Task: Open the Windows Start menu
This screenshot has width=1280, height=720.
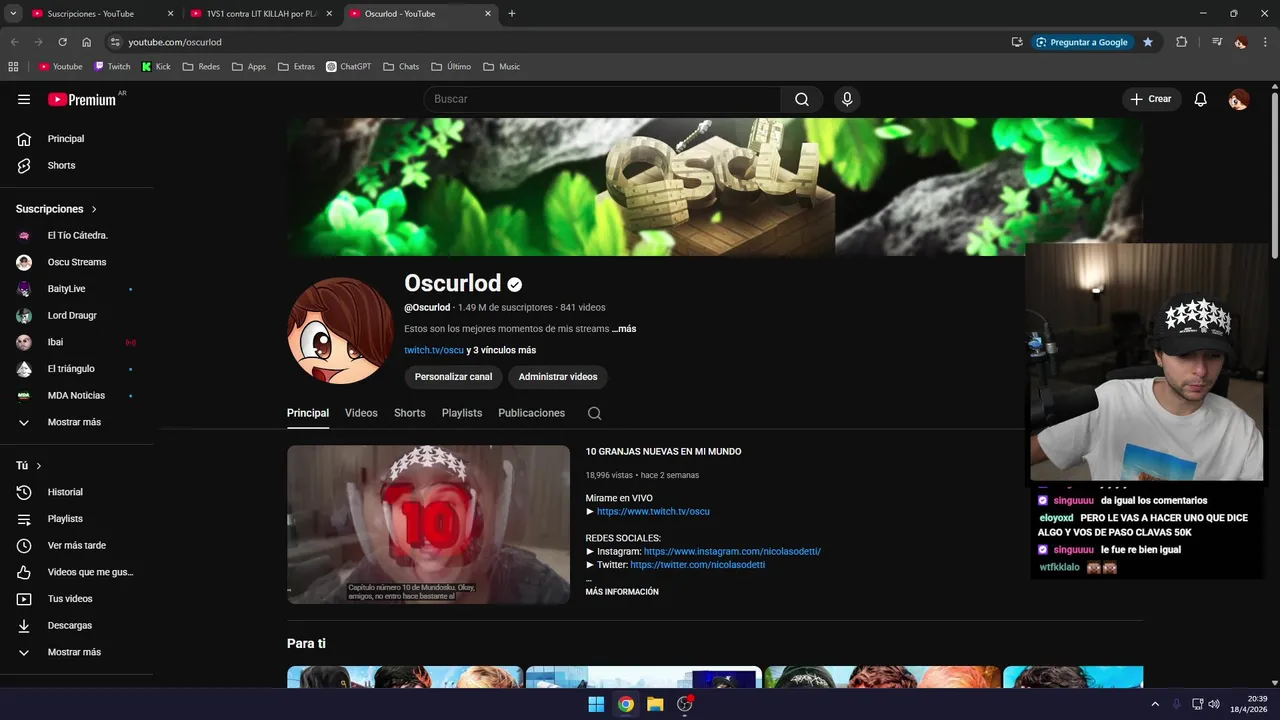Action: tap(596, 704)
